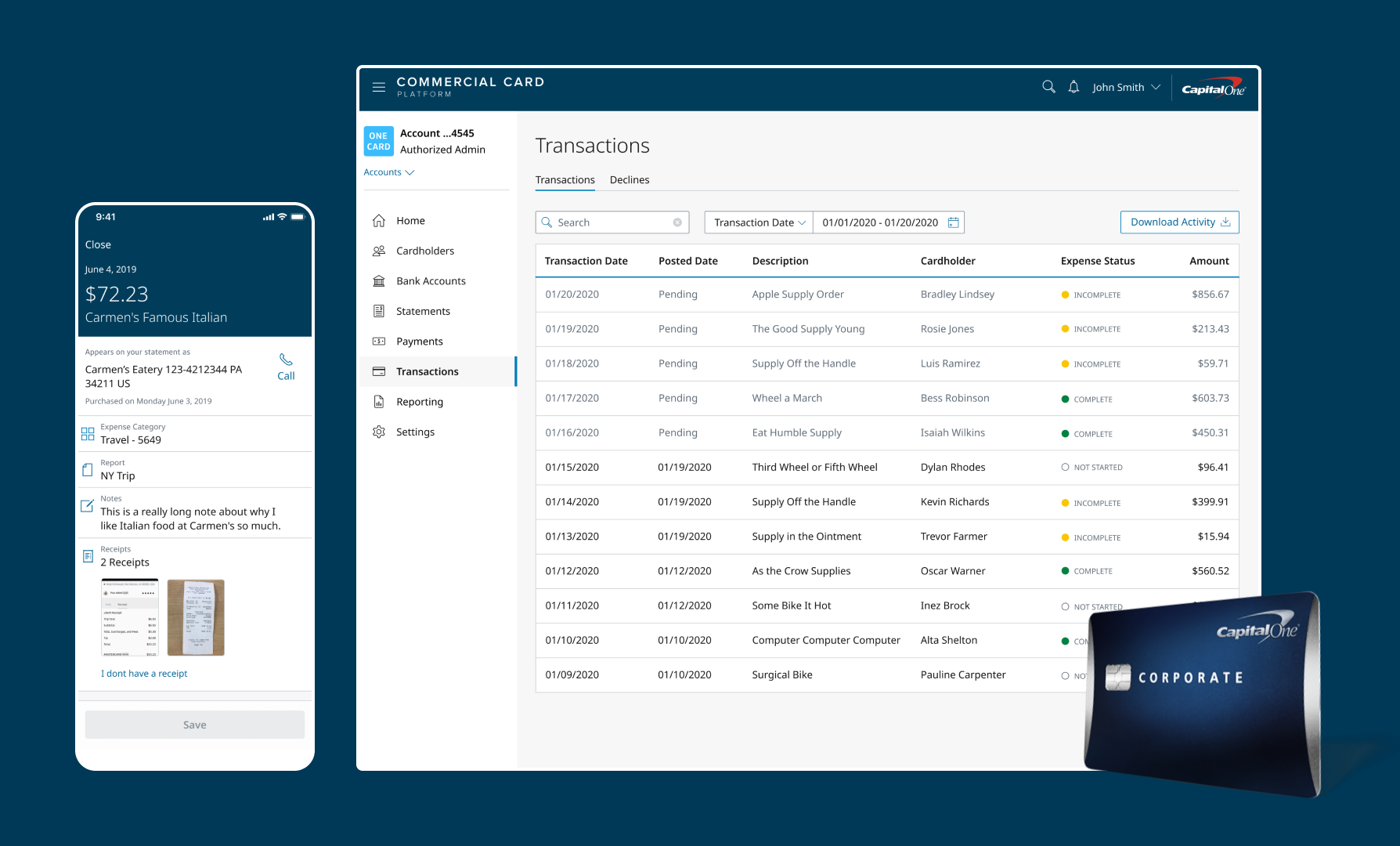Click the search magnifier icon in header
1400x846 pixels.
point(1048,87)
